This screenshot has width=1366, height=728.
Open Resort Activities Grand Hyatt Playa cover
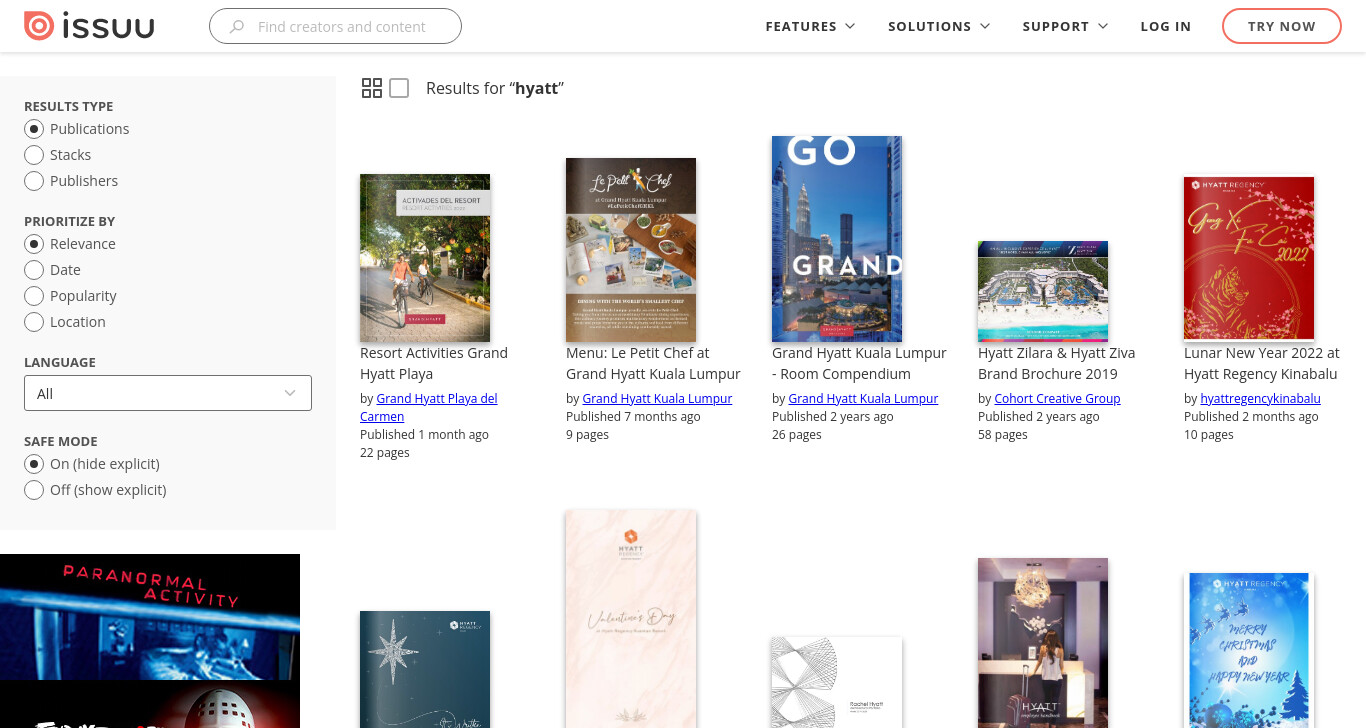[425, 258]
